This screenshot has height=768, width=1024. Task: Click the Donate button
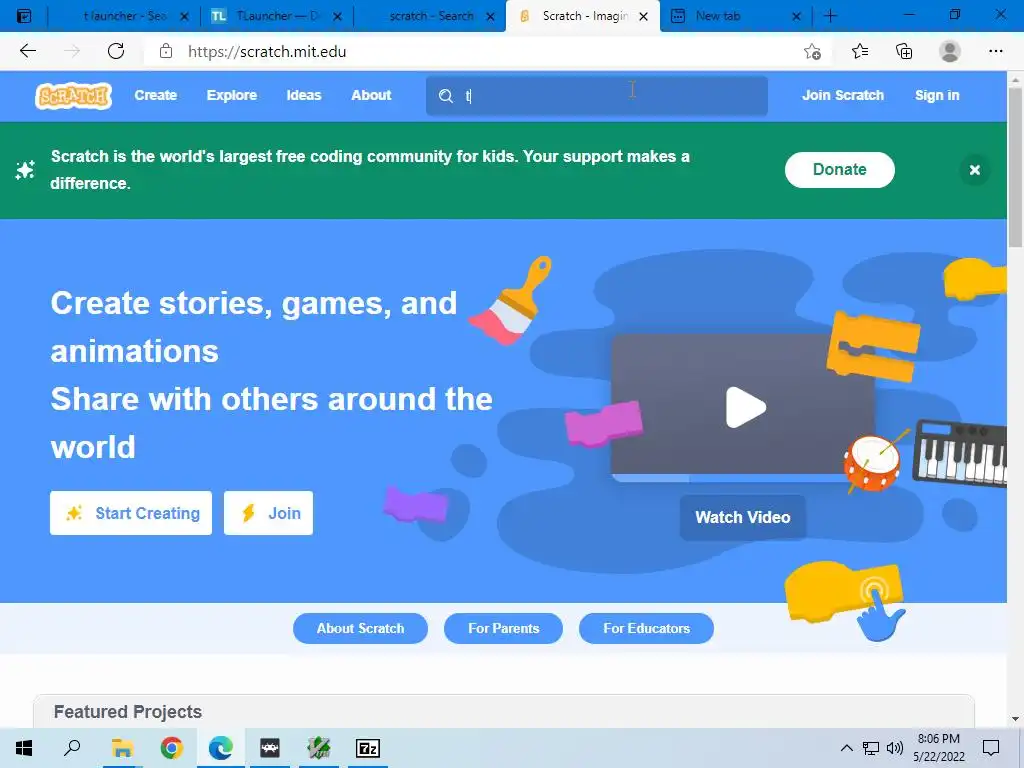click(x=840, y=170)
